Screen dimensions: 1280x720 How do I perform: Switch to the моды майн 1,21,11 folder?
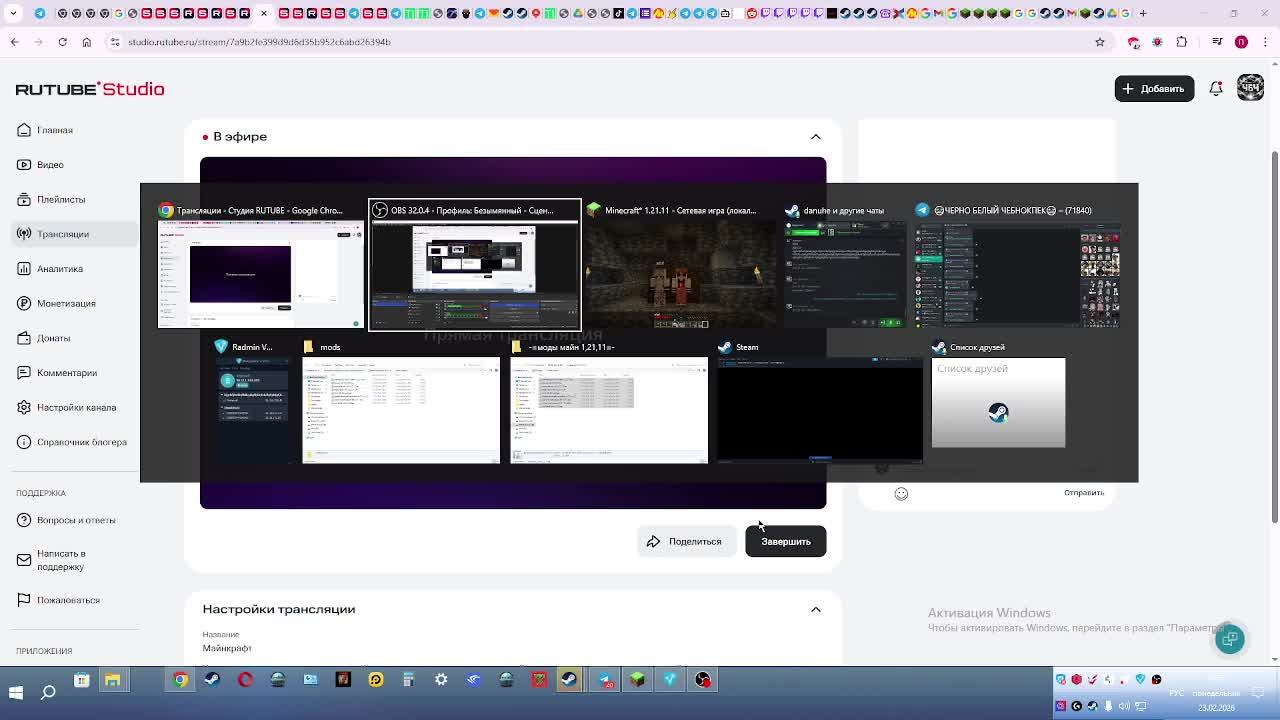tap(609, 401)
